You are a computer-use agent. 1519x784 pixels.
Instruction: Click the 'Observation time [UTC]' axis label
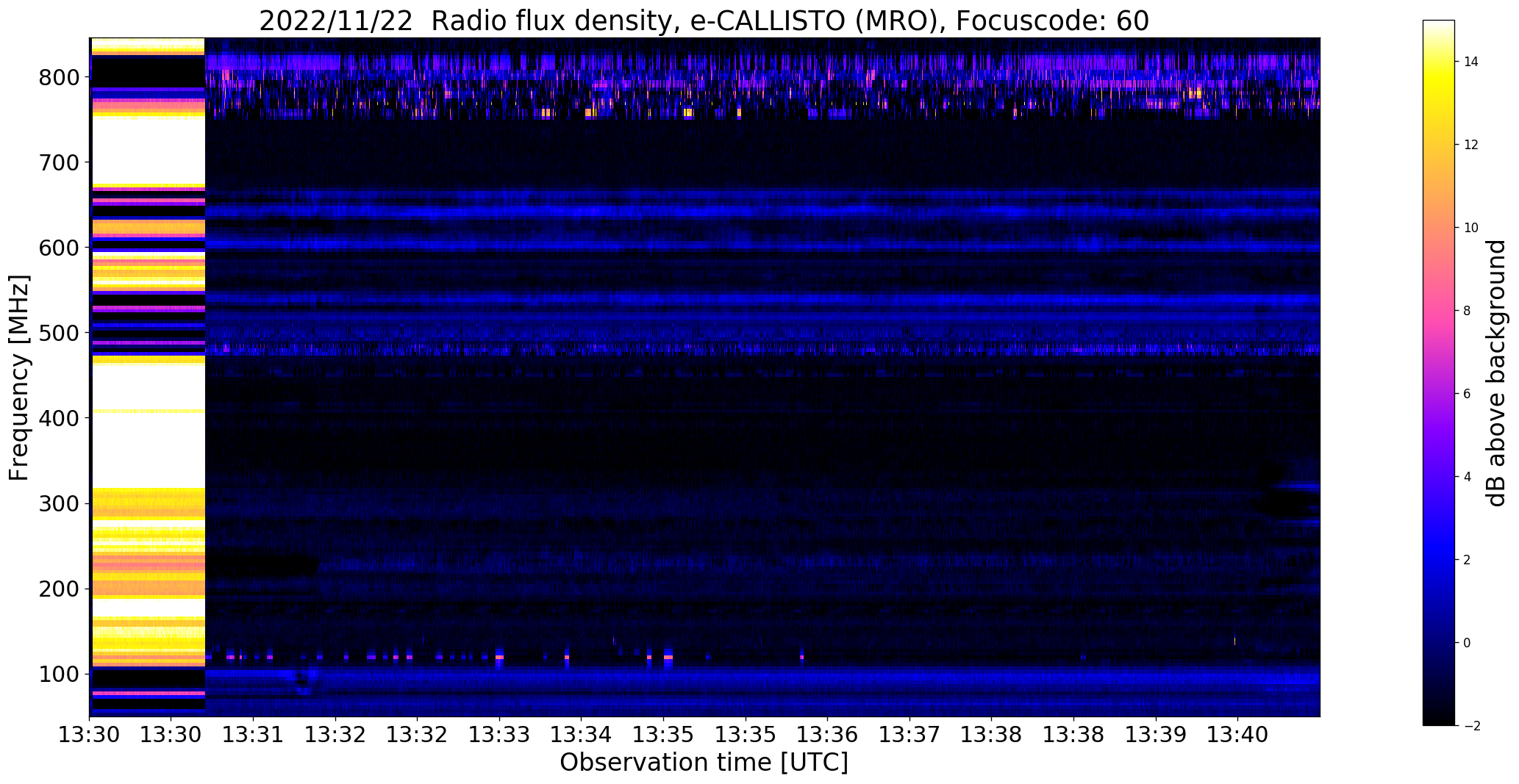click(x=704, y=763)
